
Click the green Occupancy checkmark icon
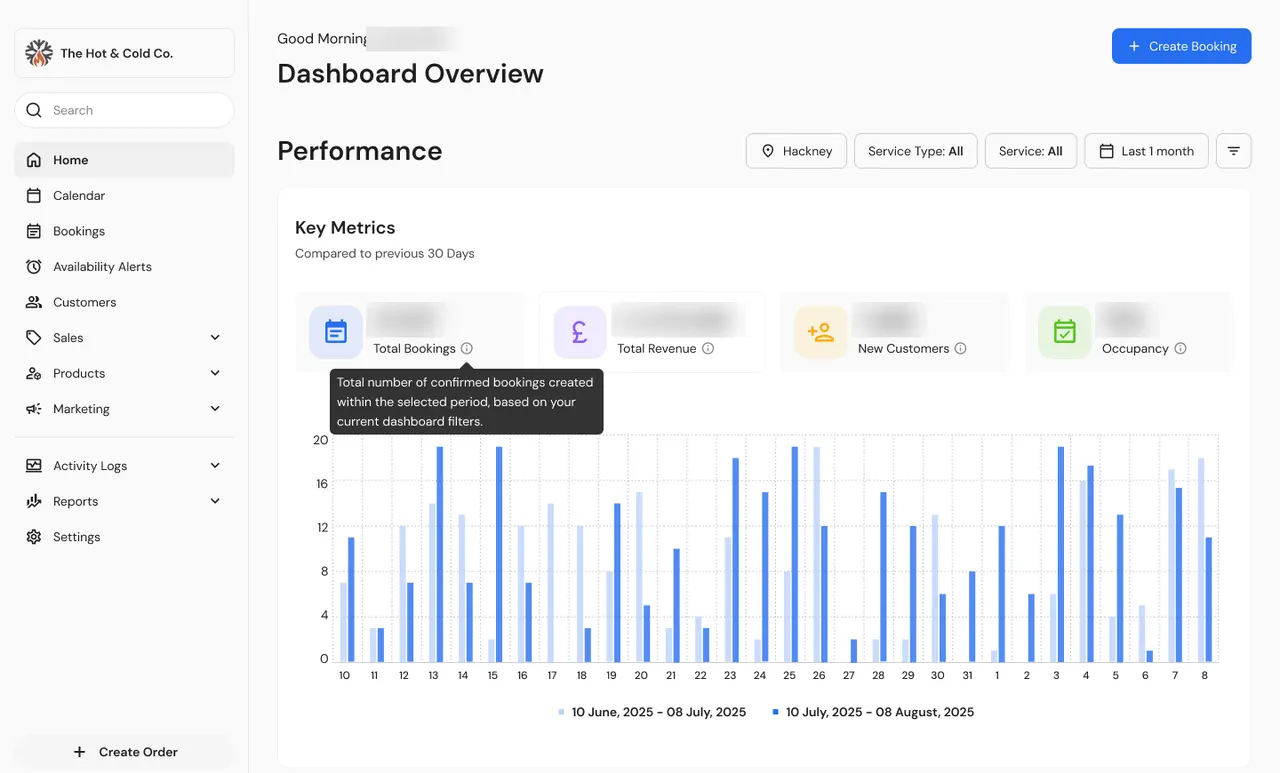tap(1065, 332)
